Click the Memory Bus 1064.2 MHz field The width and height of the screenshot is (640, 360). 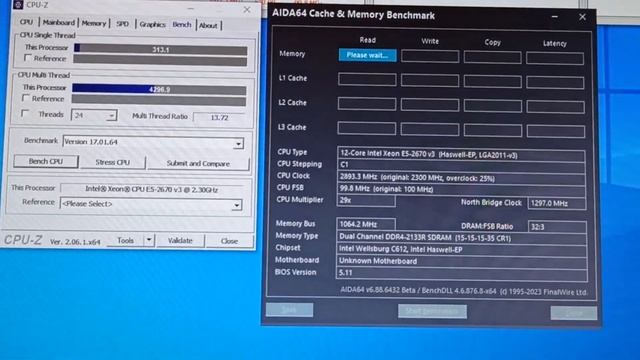[x=366, y=224]
